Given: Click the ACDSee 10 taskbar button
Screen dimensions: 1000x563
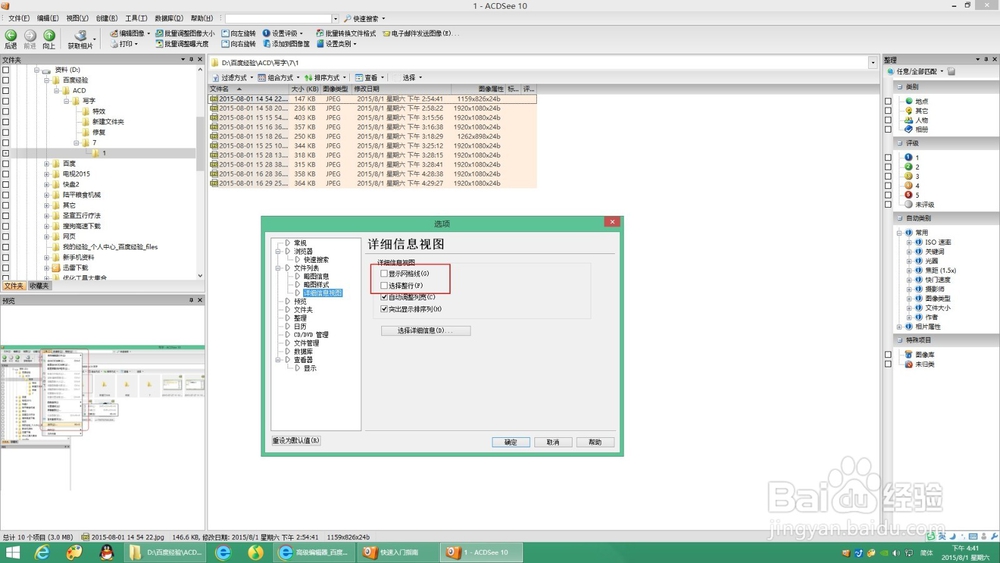Looking at the screenshot, I should point(482,552).
